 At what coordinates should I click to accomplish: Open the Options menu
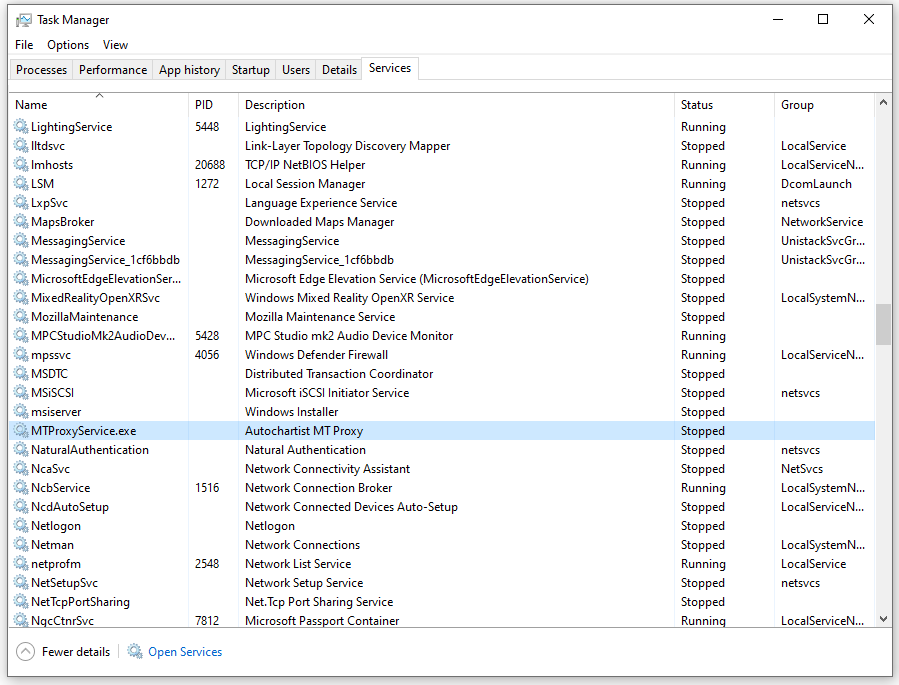(68, 45)
